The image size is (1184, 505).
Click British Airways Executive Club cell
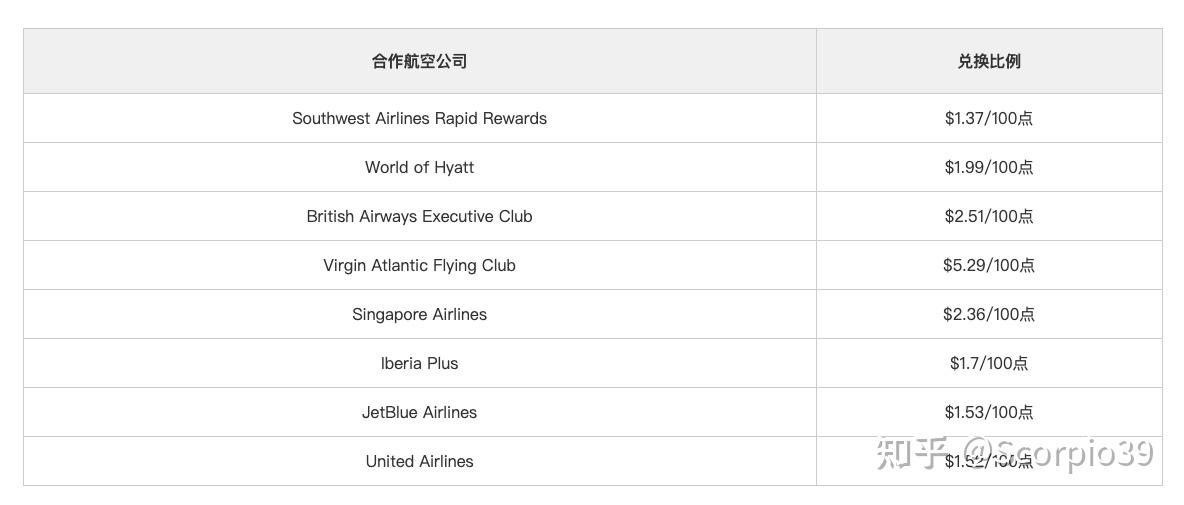pyautogui.click(x=419, y=216)
